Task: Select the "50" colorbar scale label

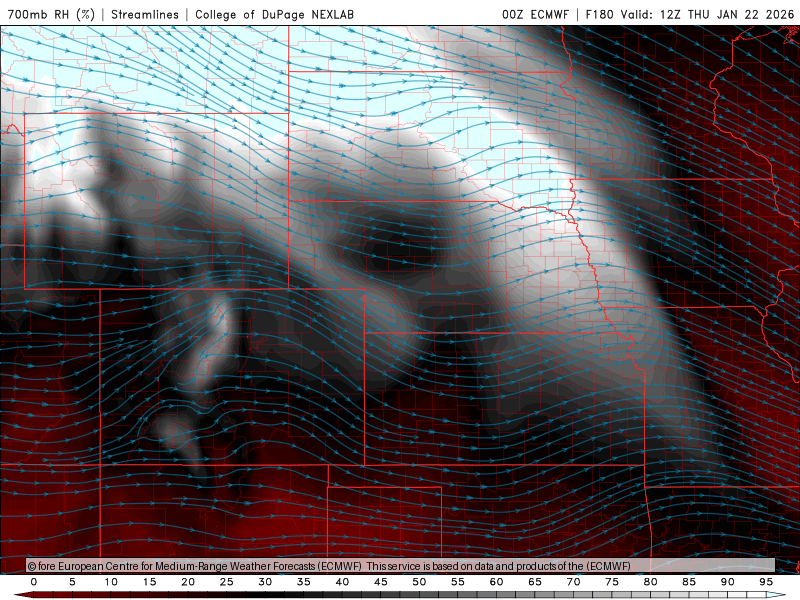Action: [419, 582]
